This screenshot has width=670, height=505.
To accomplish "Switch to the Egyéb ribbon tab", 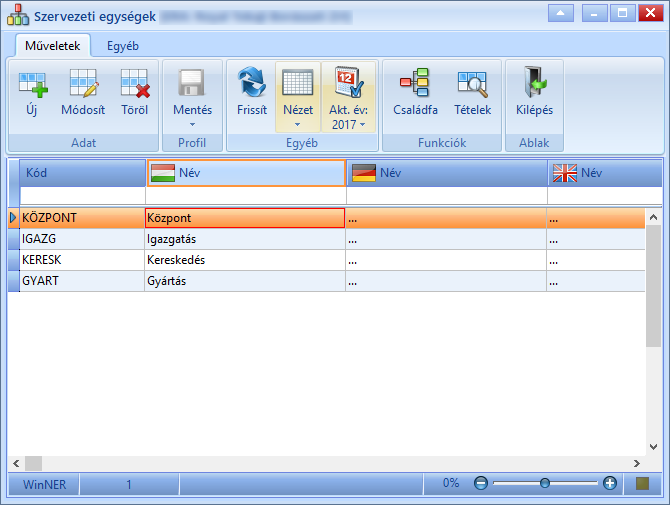I will pos(123,46).
